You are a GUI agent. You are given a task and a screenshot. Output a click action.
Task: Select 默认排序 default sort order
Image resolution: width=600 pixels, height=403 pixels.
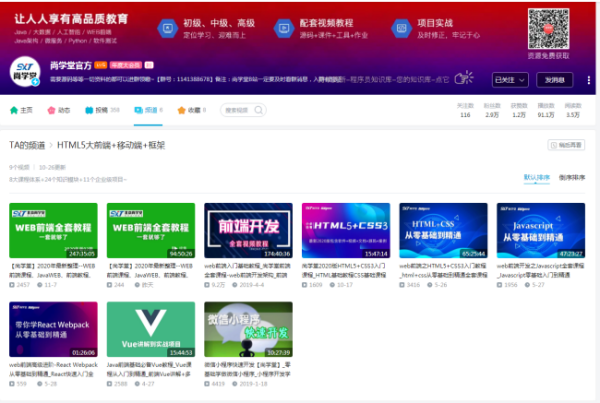coord(536,177)
